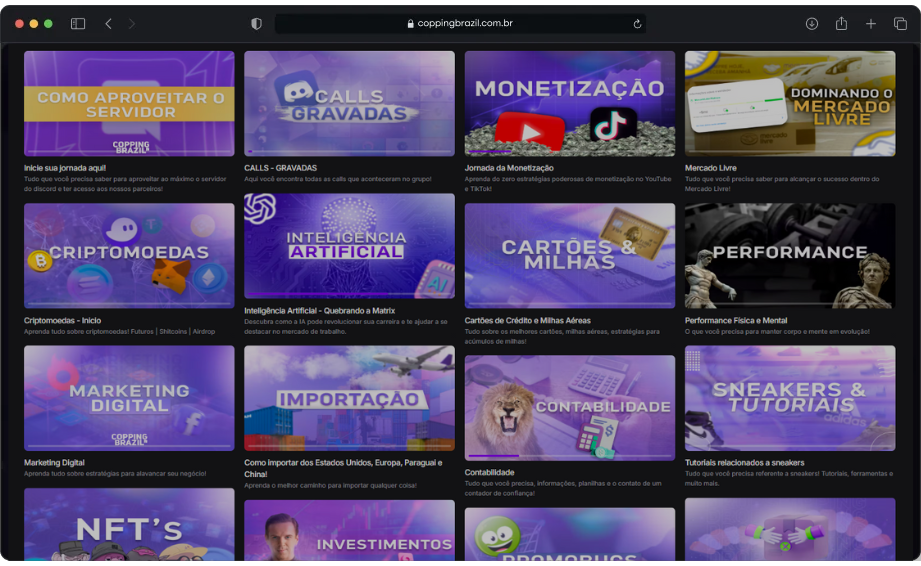Viewport: 921px width, 566px height.
Task: Click the 'Aprenda o melhor caminho para importar' text
Action: (x=330, y=486)
